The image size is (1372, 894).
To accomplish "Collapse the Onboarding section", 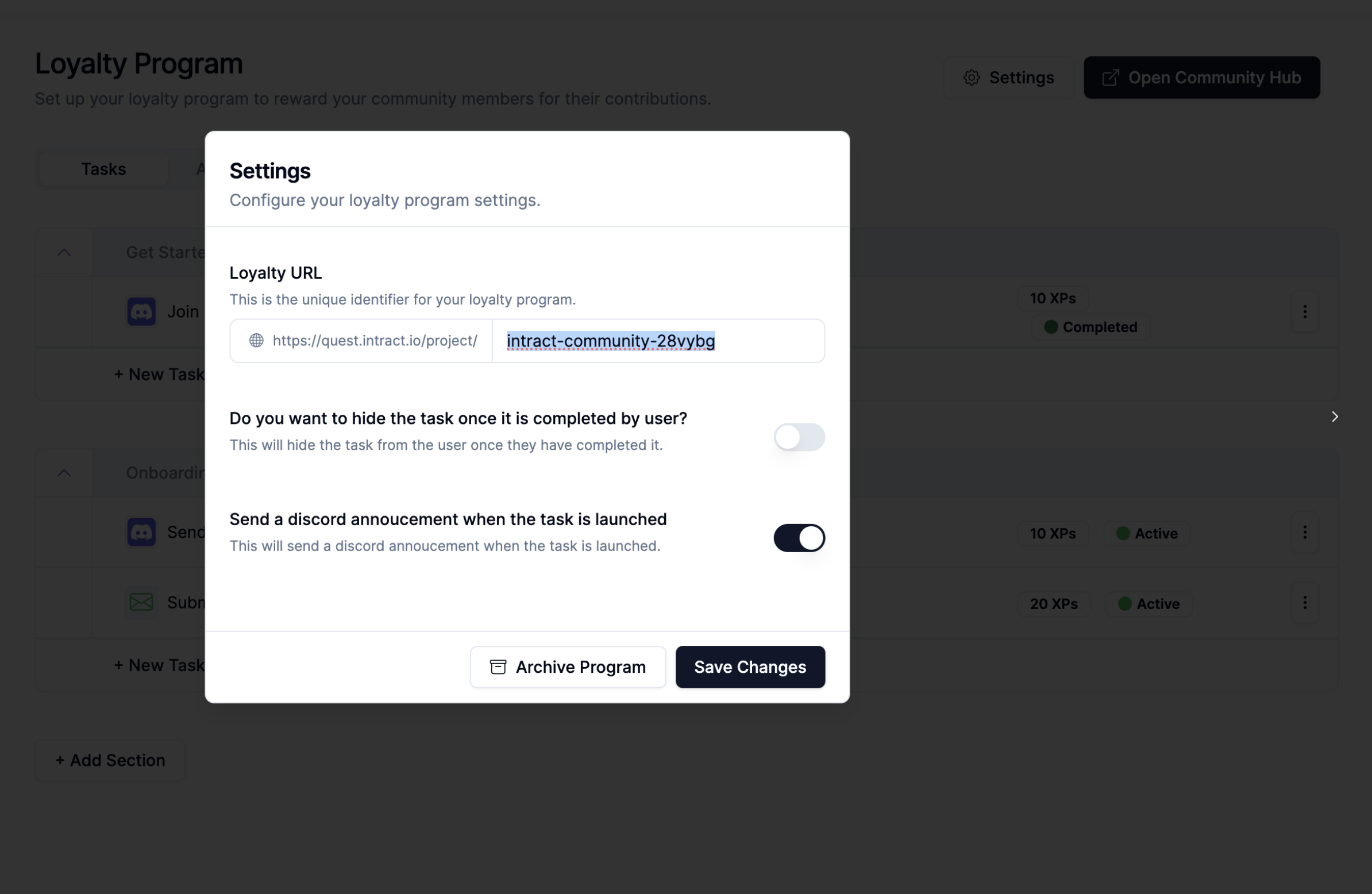I will click(64, 473).
